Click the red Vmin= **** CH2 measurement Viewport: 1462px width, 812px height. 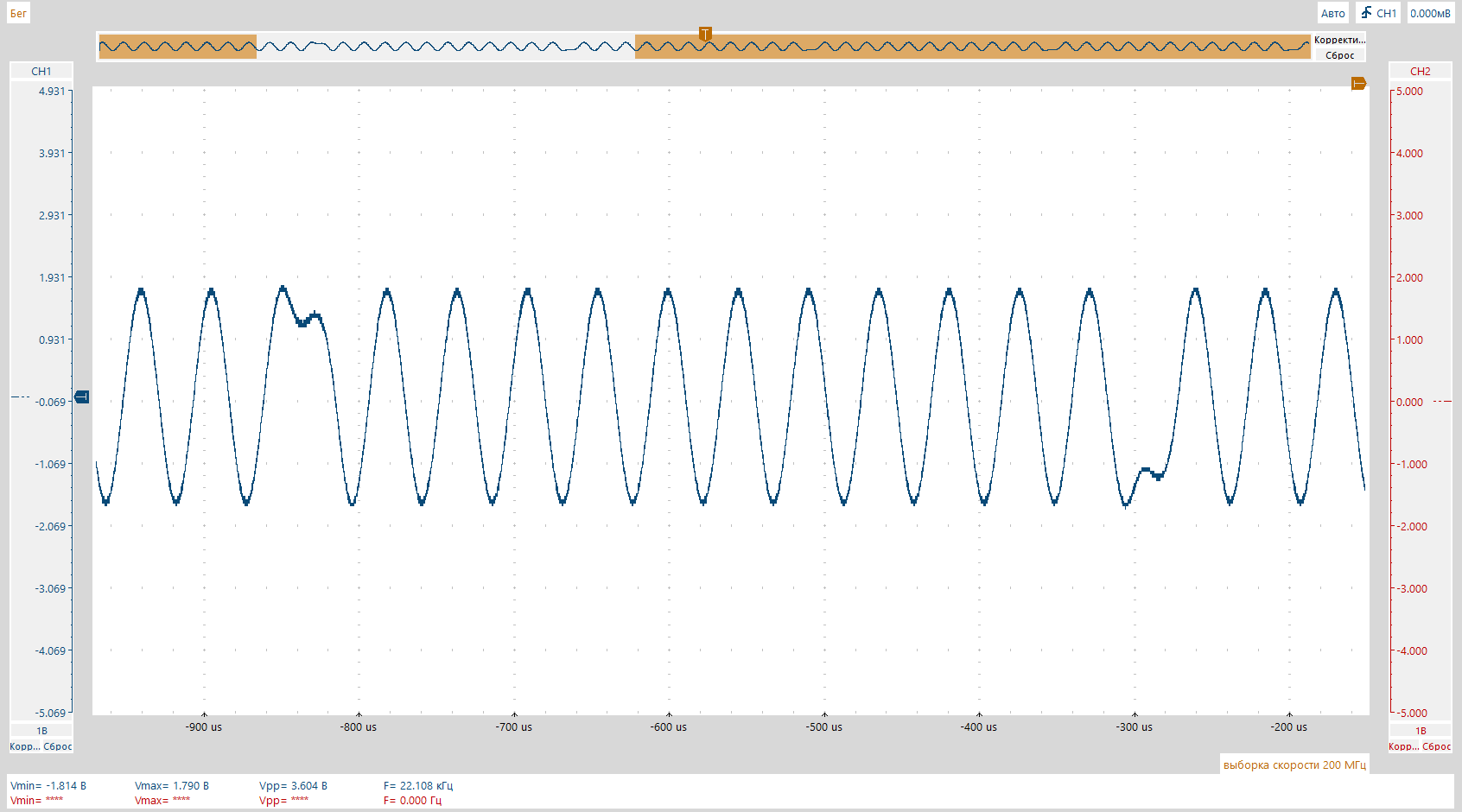tap(36, 801)
